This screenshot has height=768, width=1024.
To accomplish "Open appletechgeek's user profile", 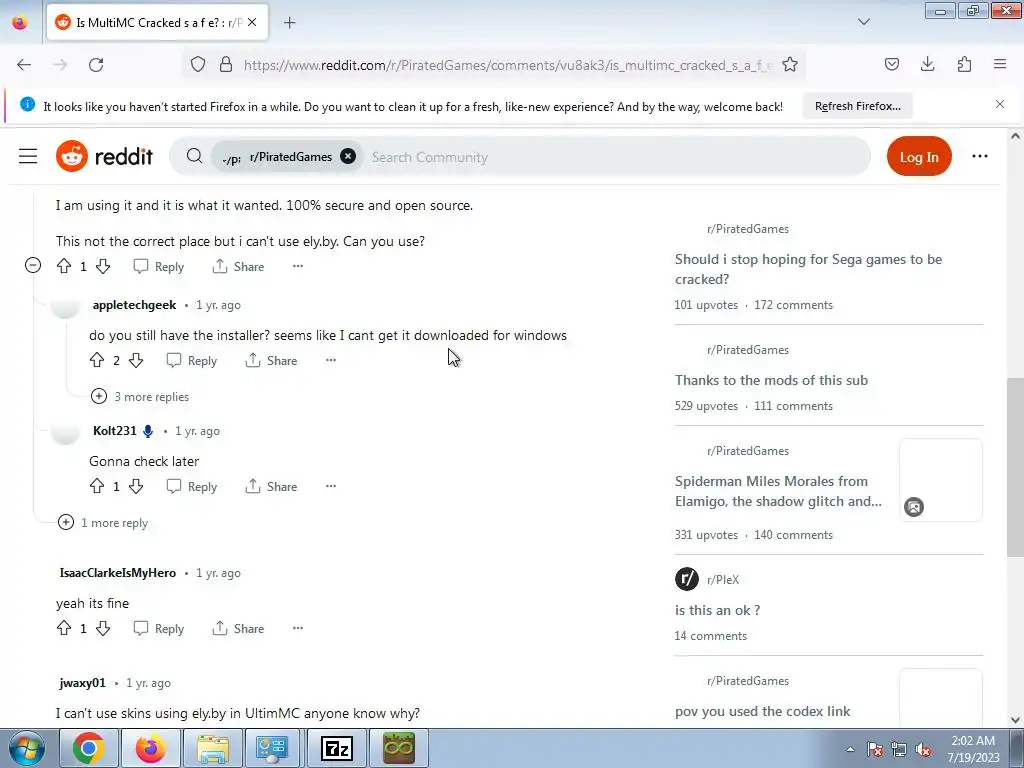I will click(x=135, y=305).
